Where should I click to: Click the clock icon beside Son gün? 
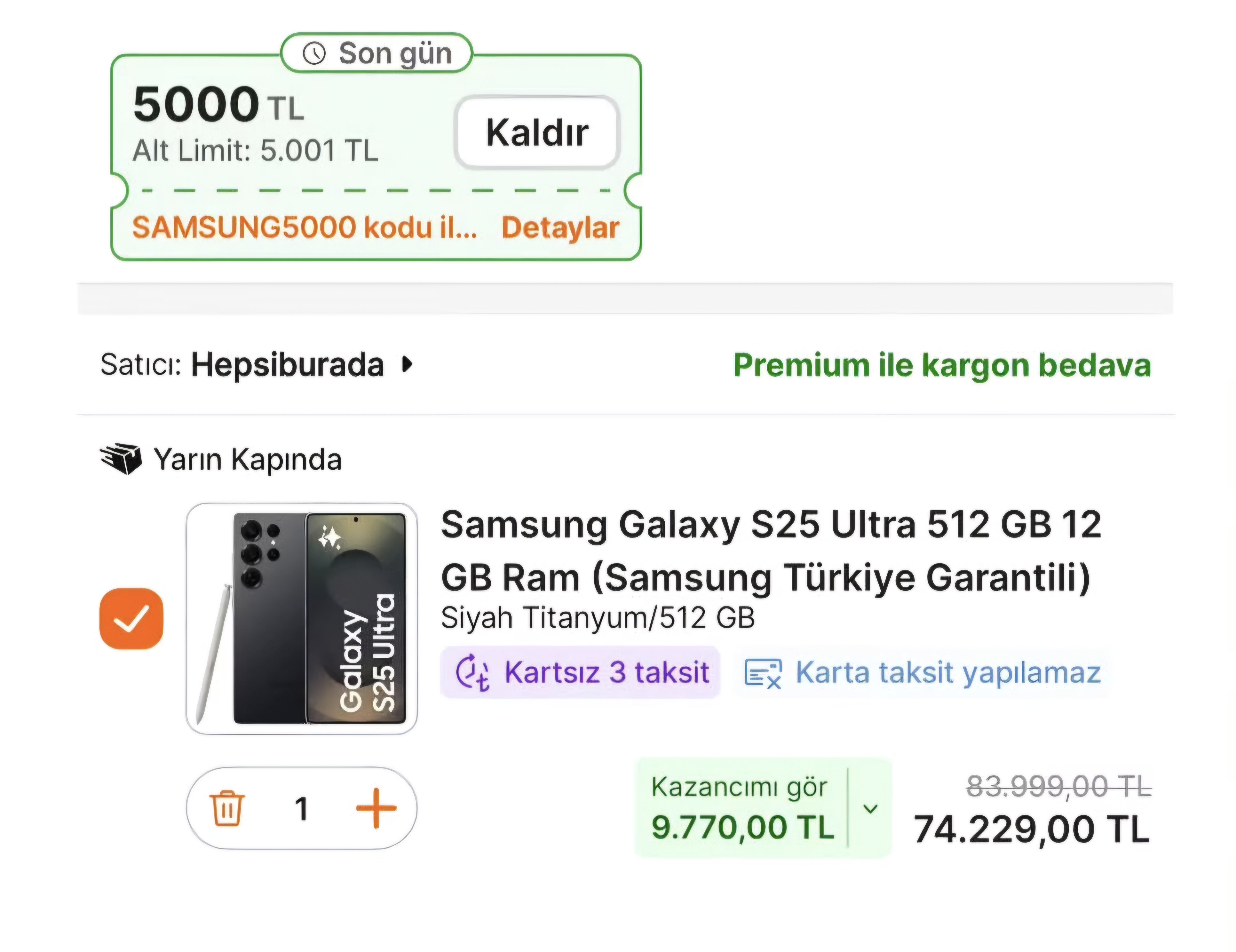[314, 54]
